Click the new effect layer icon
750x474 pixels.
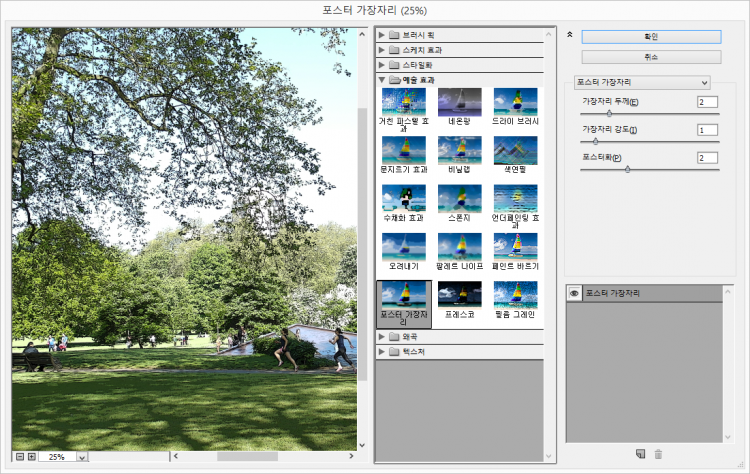click(640, 454)
